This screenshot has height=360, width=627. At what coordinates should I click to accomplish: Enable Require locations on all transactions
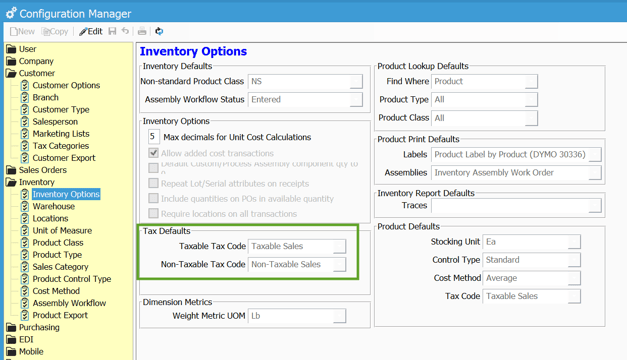[153, 213]
